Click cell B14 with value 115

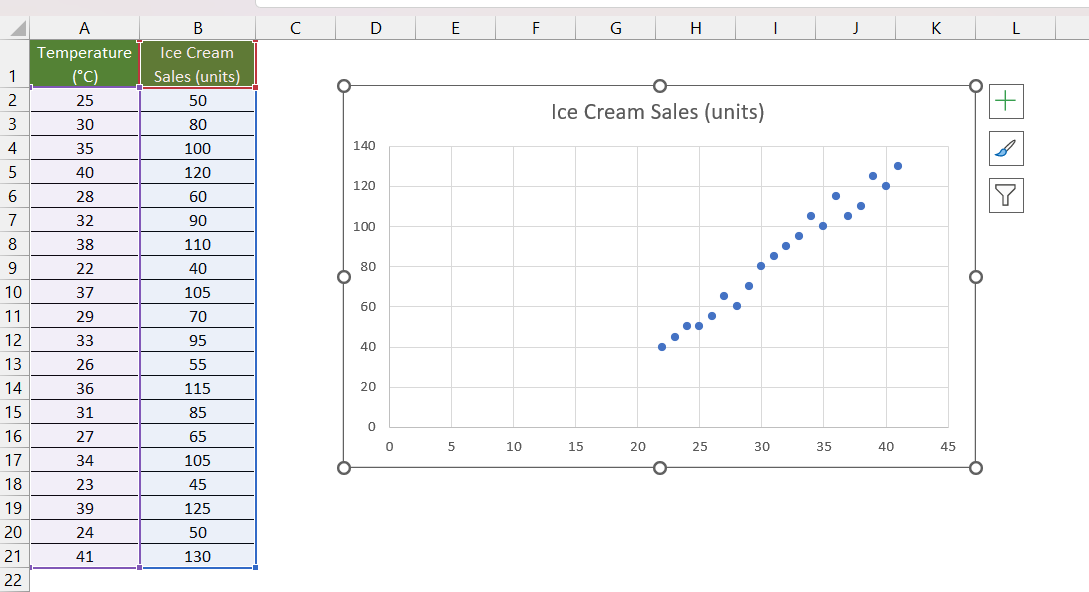click(x=198, y=388)
